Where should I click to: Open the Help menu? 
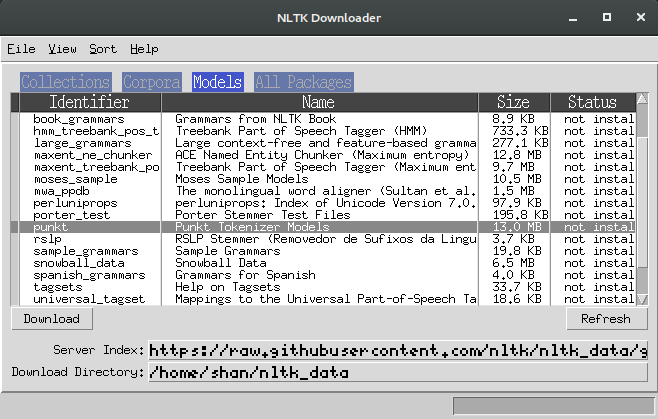pos(144,49)
